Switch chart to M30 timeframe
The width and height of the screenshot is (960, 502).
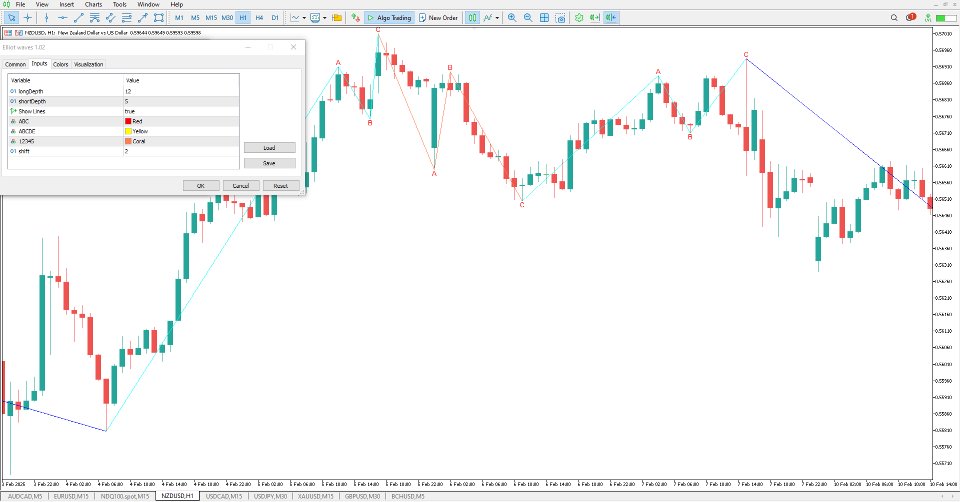click(x=227, y=18)
